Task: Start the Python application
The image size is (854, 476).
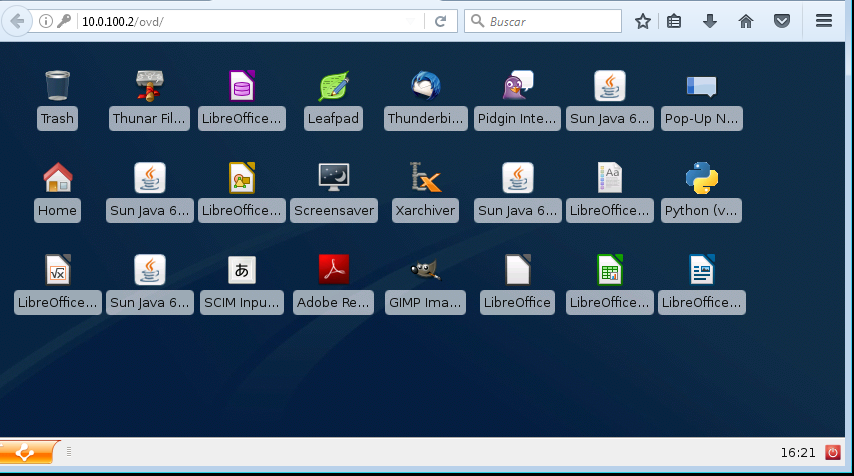Action: coord(701,179)
